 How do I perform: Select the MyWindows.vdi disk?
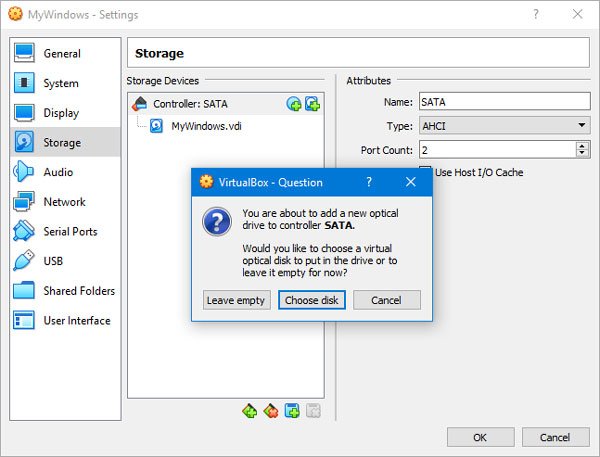pyautogui.click(x=206, y=126)
